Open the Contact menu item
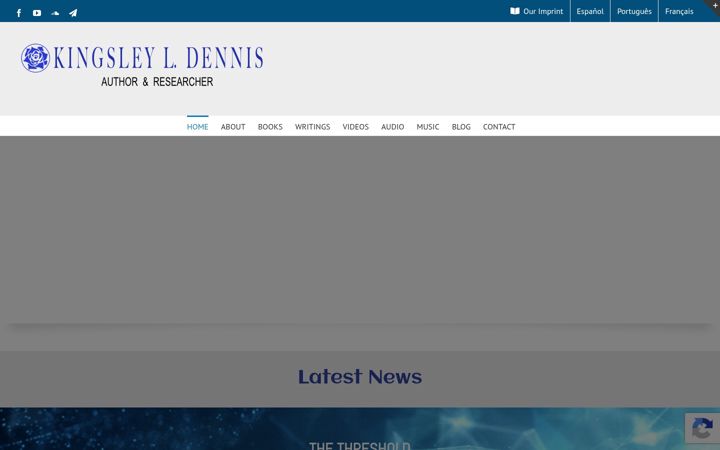This screenshot has height=450, width=720. click(x=499, y=127)
